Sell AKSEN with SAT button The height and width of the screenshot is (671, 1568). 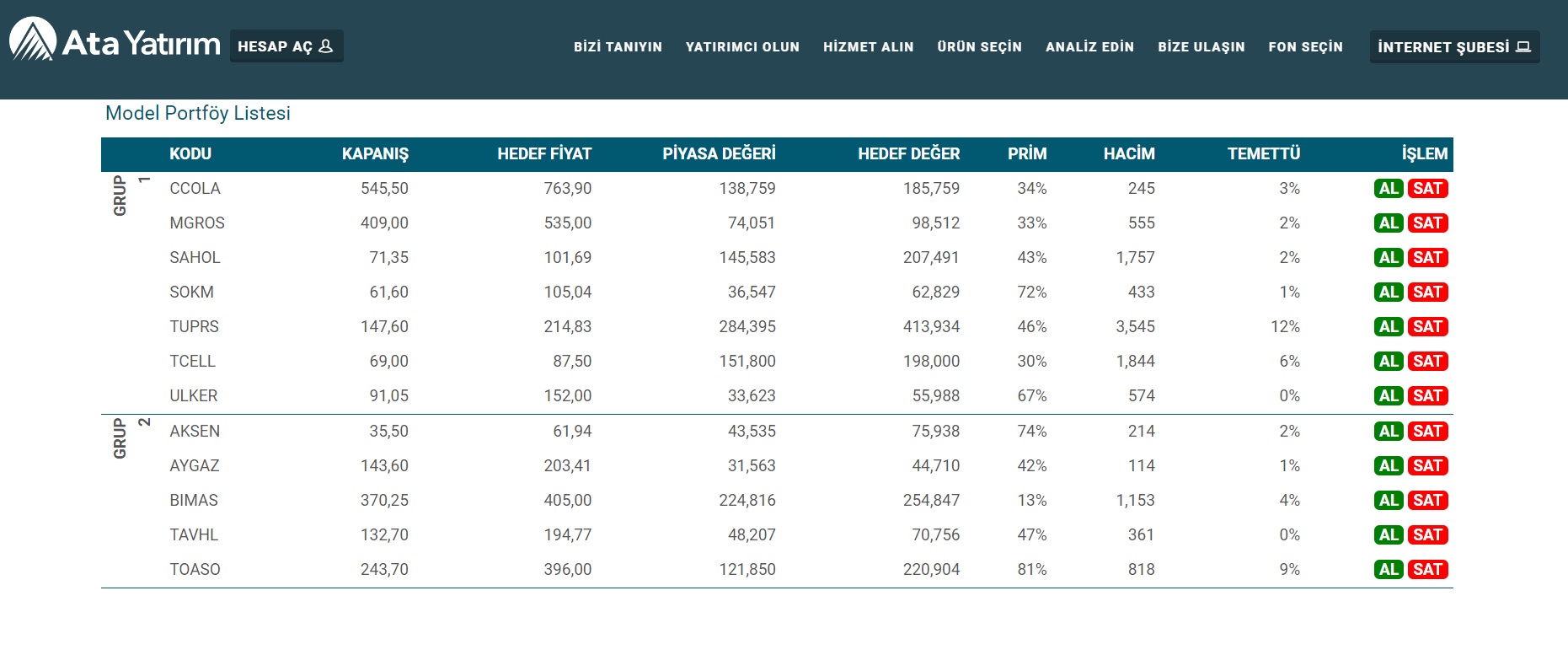pos(1427,432)
